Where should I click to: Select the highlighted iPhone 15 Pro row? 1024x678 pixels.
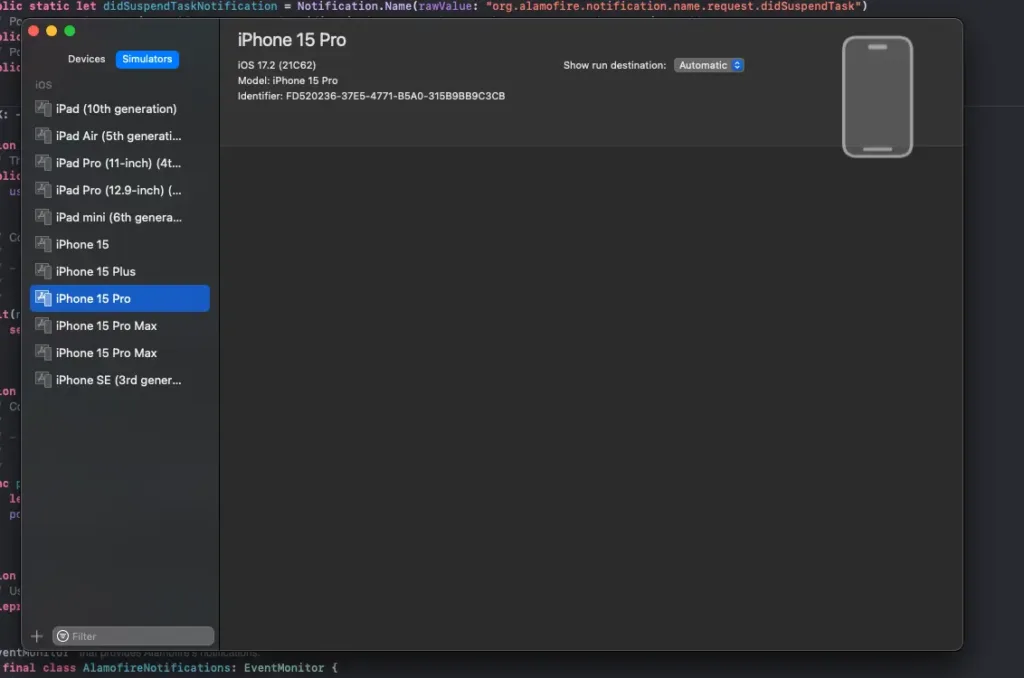(120, 299)
